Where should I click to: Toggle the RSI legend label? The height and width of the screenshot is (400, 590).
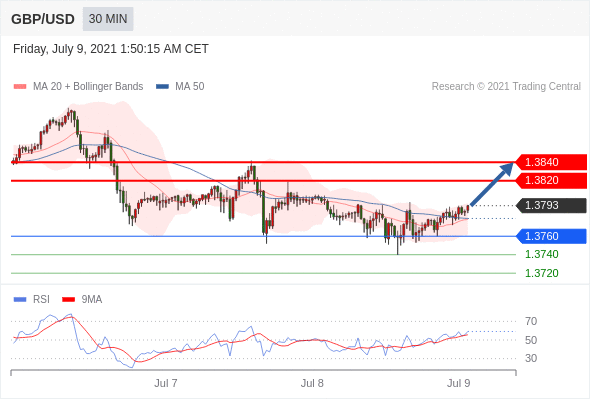click(41, 300)
